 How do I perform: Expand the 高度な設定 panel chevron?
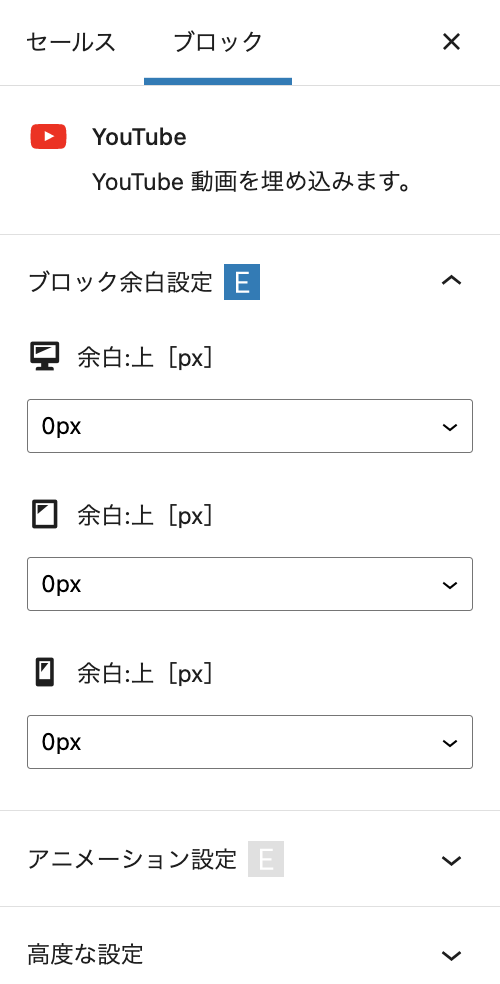(x=452, y=956)
